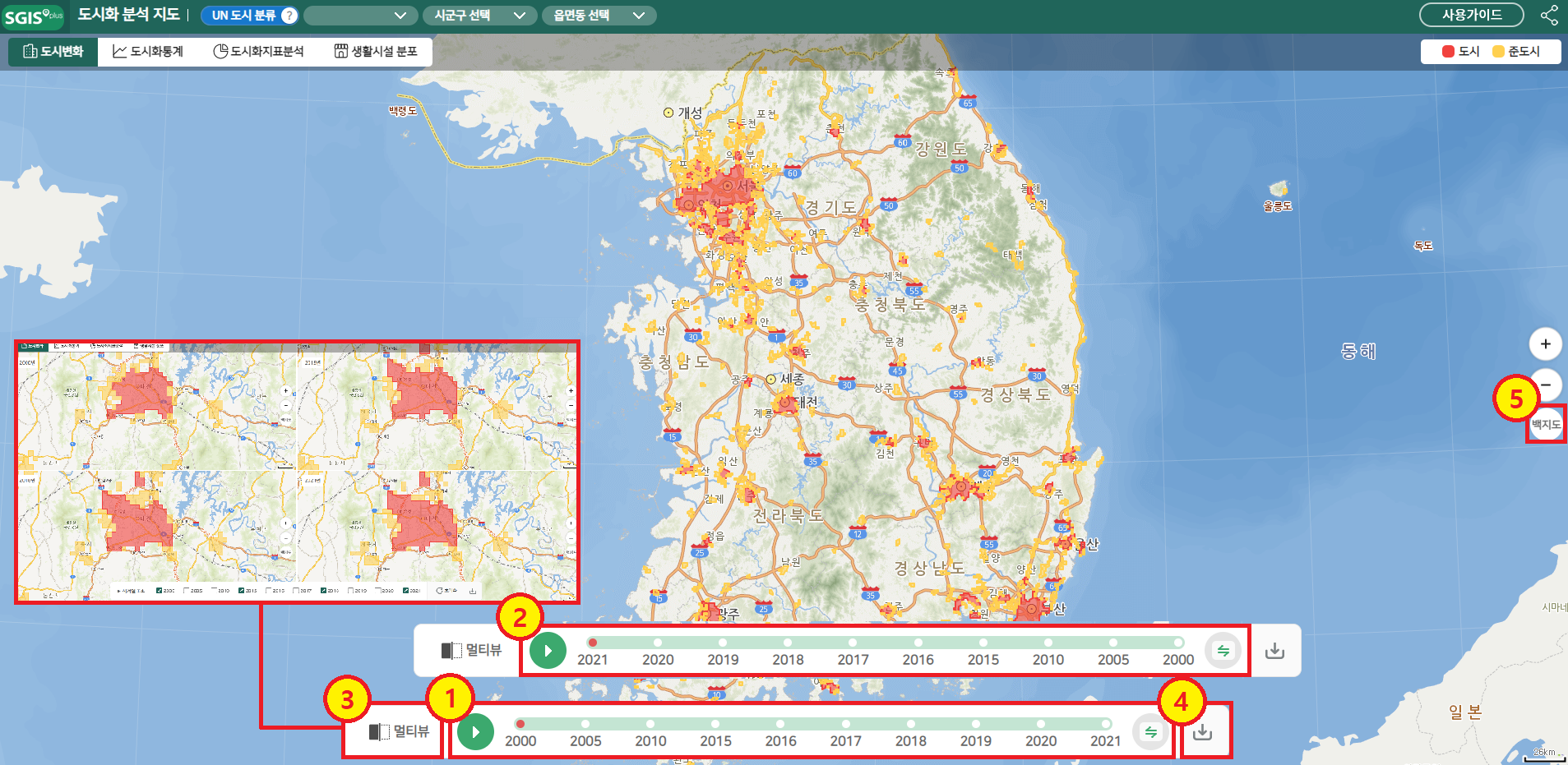
Task: Click the 사용가이드 button
Action: pyautogui.click(x=1471, y=16)
